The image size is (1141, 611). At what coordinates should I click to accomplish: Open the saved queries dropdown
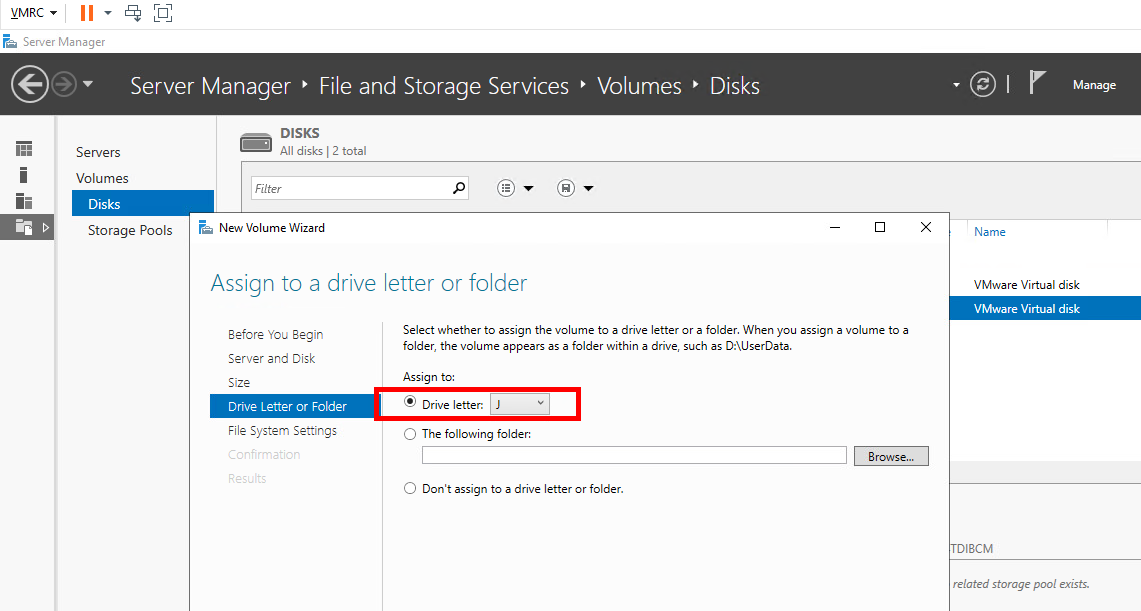[575, 188]
